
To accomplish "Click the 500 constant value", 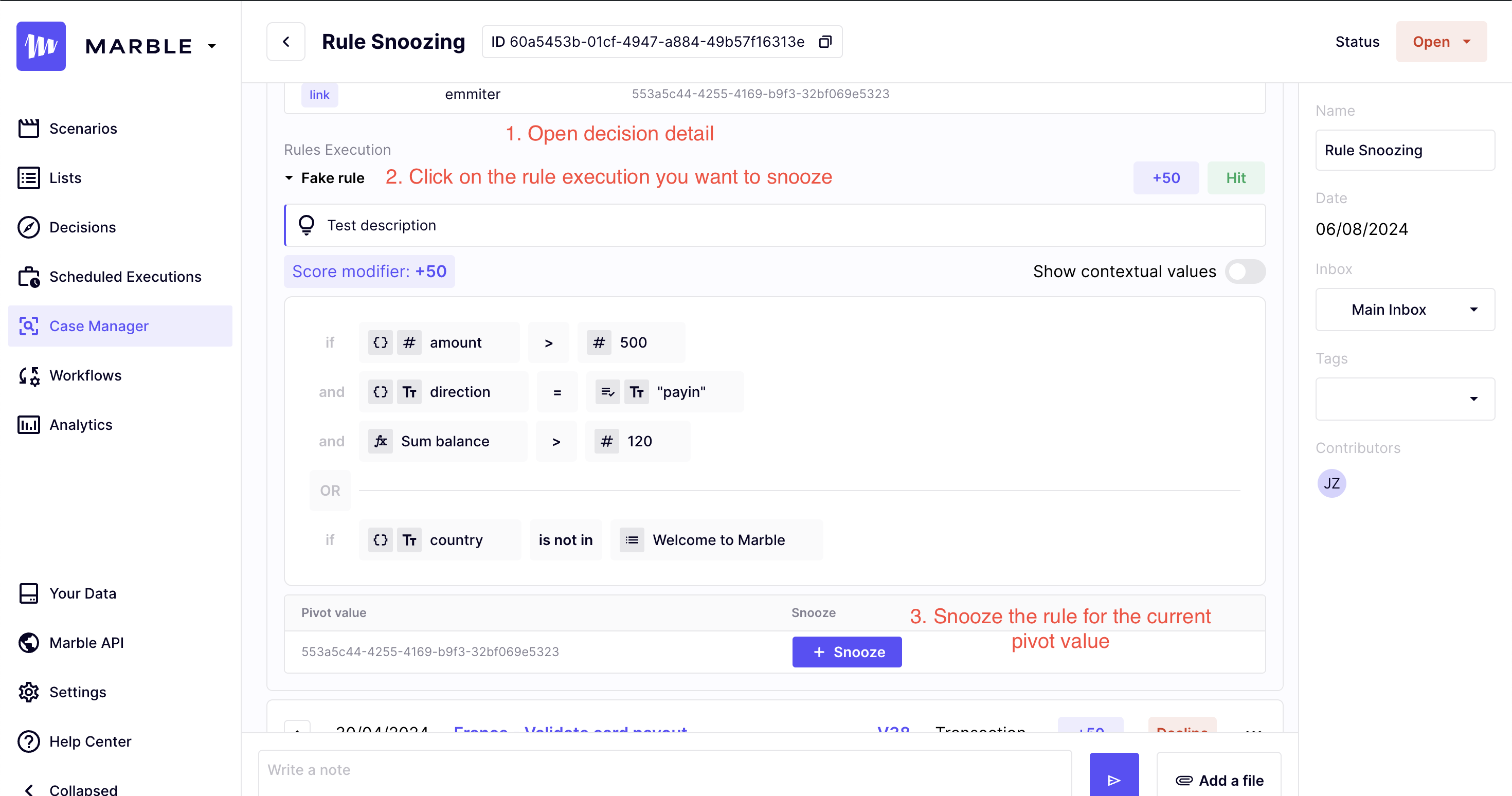I will pos(631,342).
